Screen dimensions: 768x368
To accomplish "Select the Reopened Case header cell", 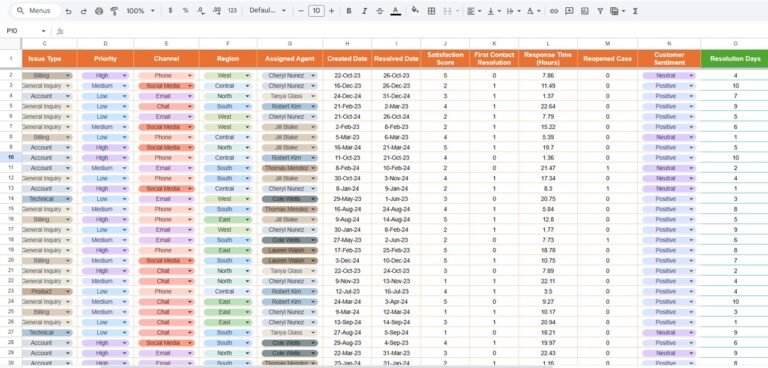I will pyautogui.click(x=608, y=59).
